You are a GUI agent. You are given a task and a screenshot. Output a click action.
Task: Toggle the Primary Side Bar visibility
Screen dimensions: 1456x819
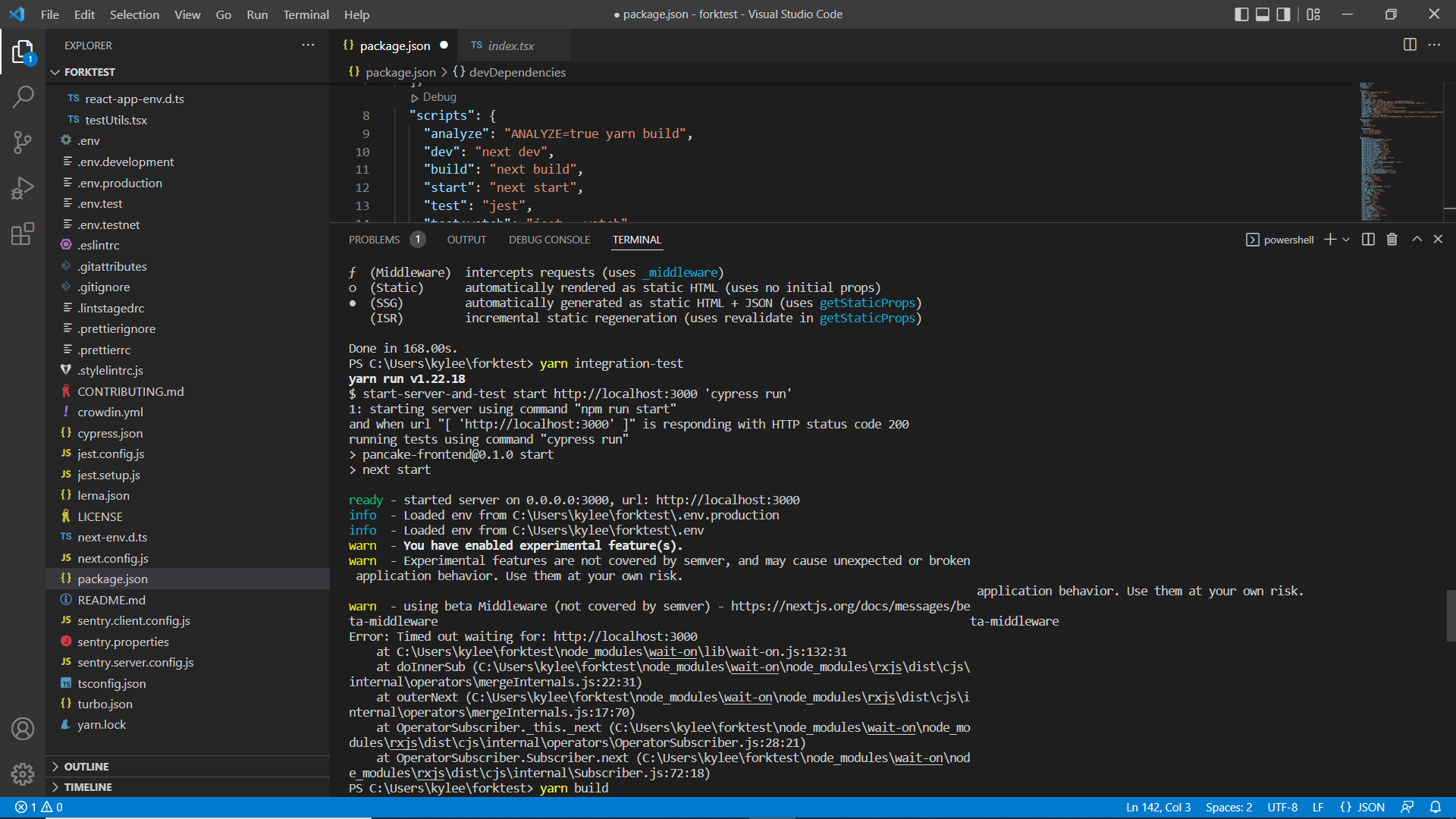[x=1241, y=14]
